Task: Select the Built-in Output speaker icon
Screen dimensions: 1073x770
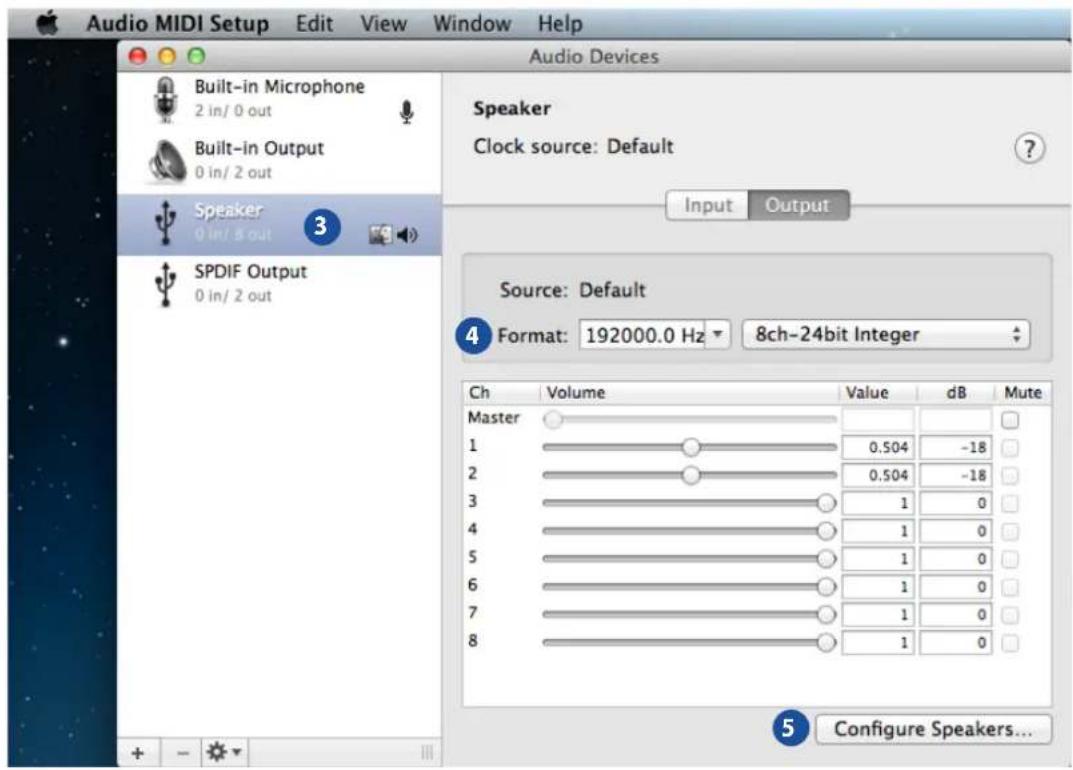Action: pos(166,162)
